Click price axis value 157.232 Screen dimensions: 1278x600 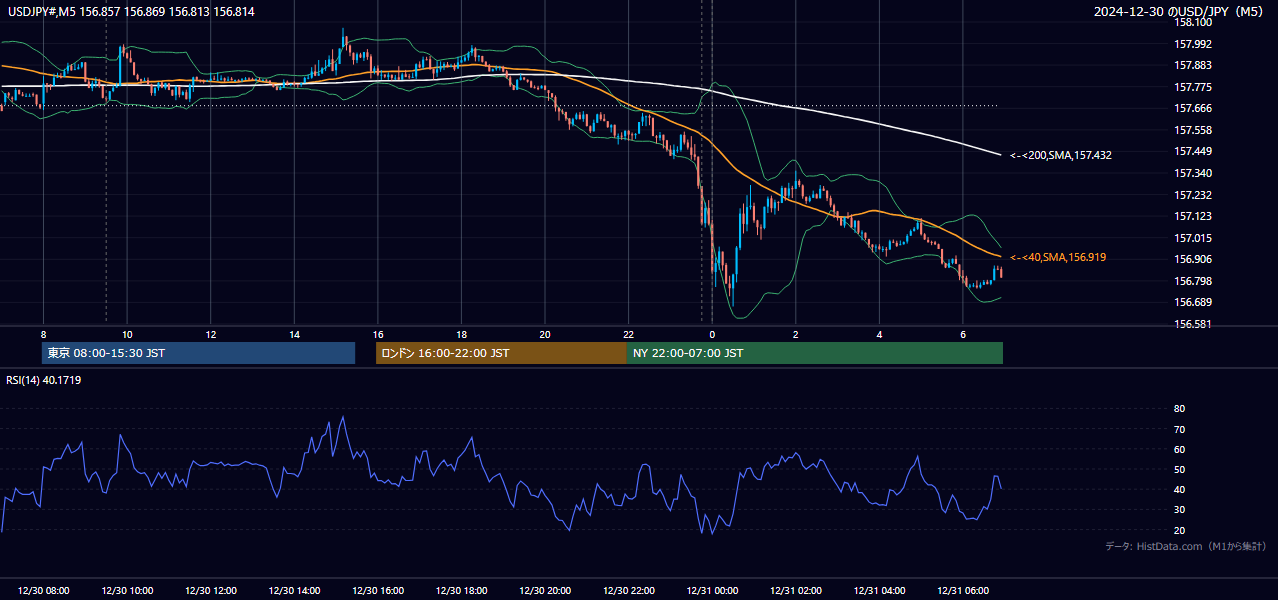1193,195
